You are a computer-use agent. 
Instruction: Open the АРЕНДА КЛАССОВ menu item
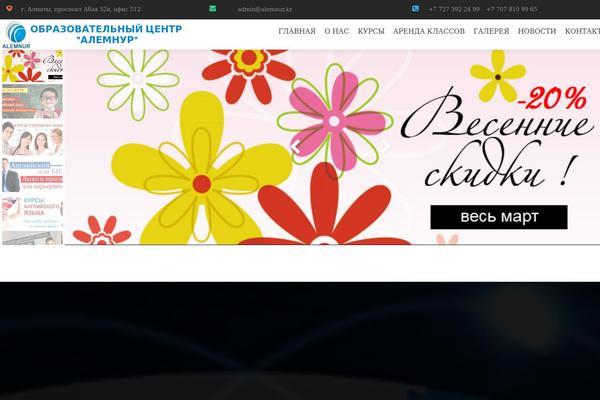tap(429, 31)
